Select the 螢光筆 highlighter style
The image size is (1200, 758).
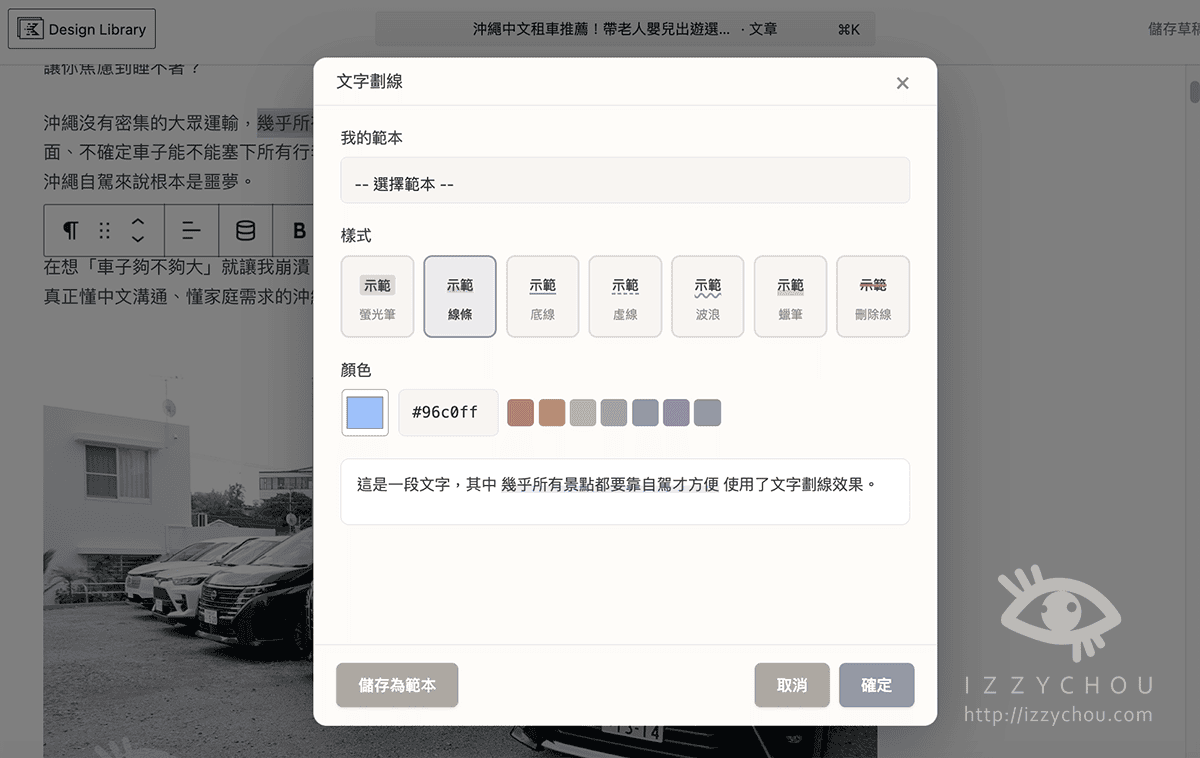(x=377, y=297)
